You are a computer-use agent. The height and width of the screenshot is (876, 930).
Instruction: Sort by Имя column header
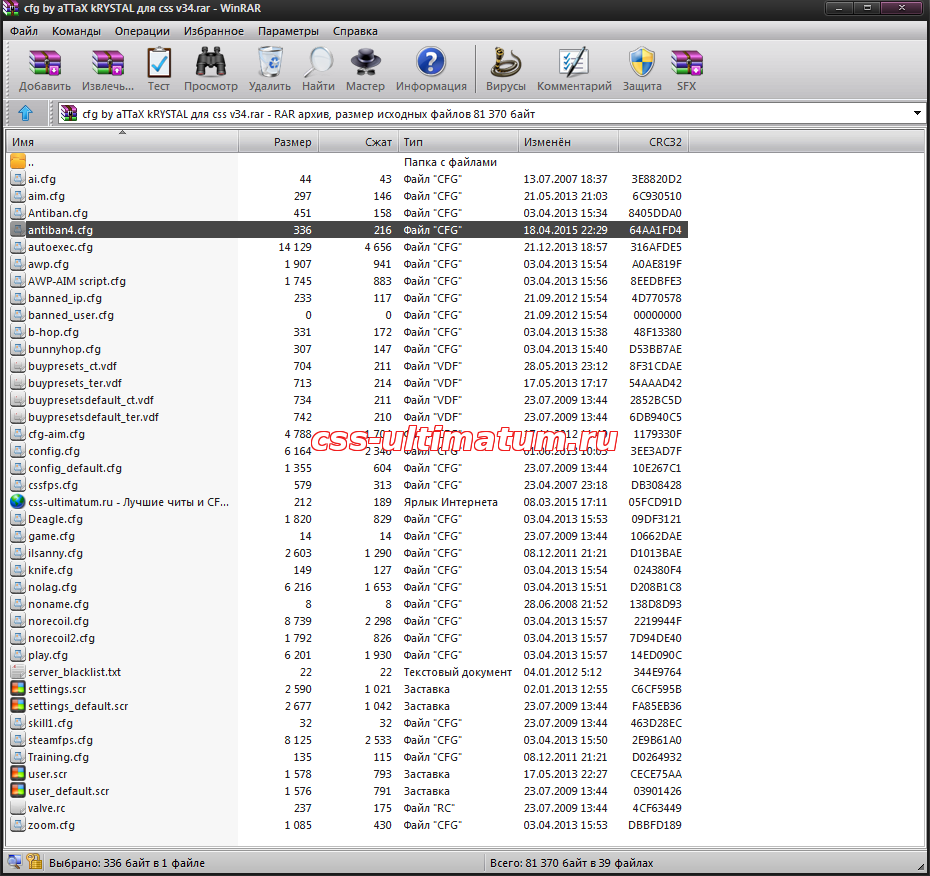(122, 142)
